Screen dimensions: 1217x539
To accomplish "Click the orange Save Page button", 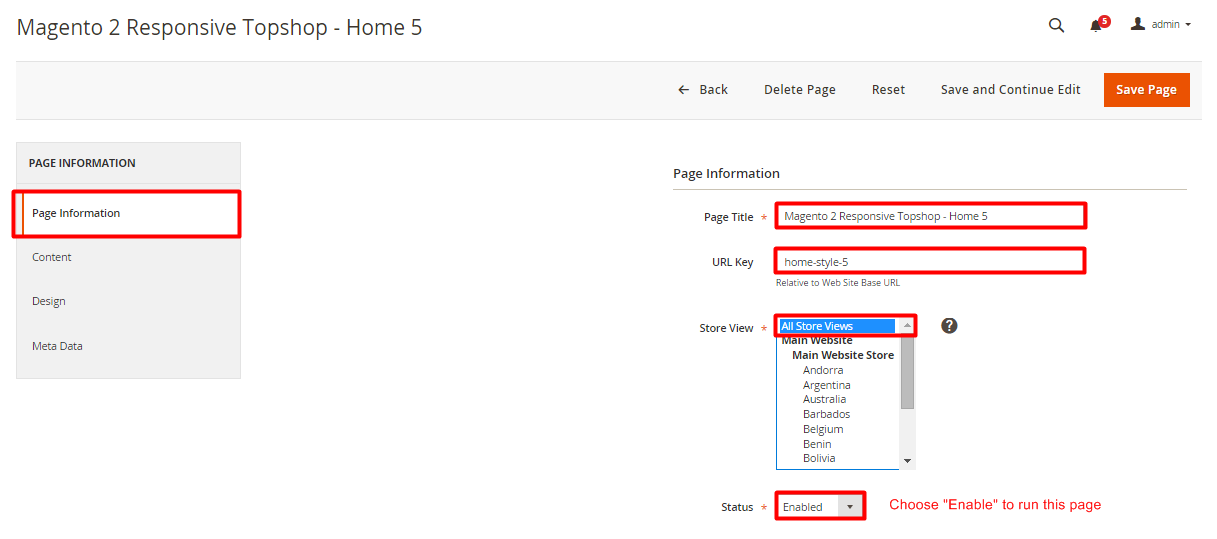I will tap(1146, 89).
